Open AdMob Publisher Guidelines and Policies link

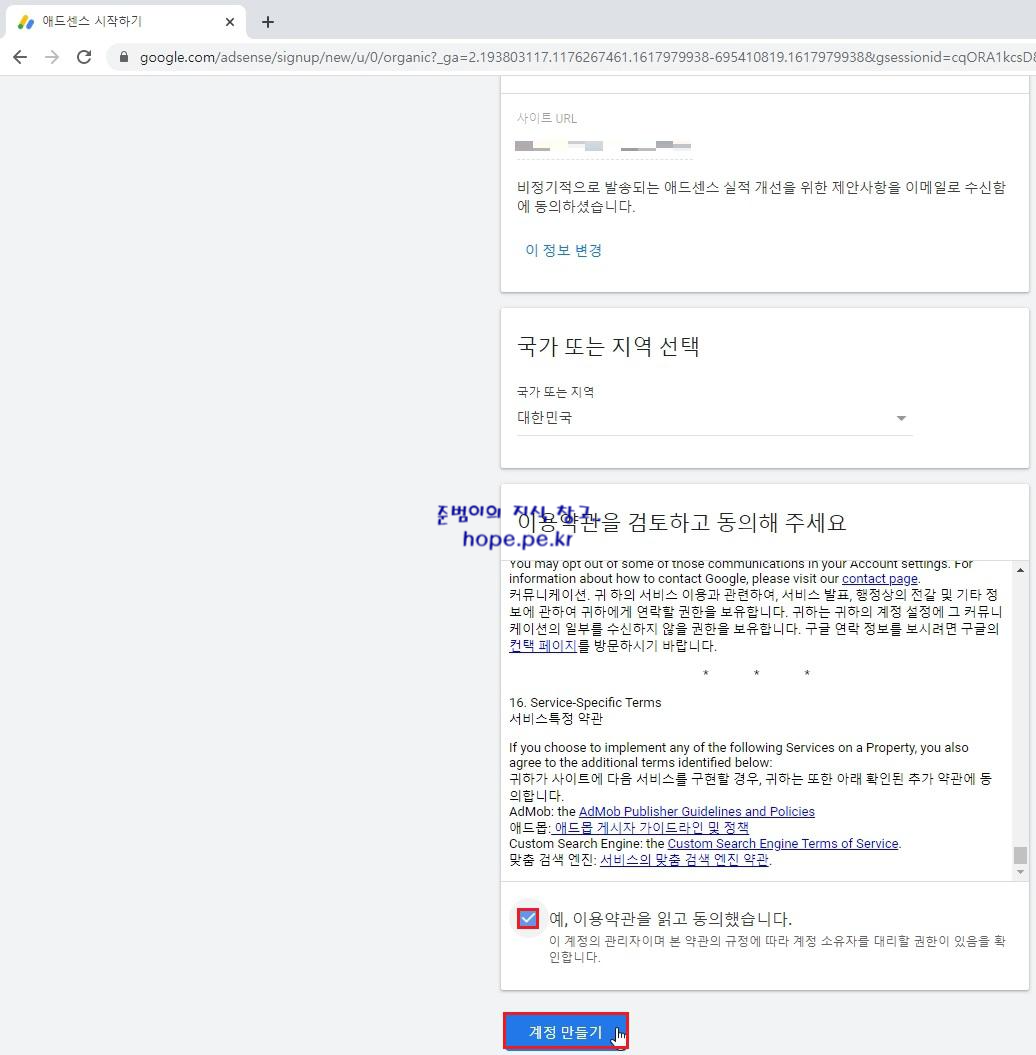point(696,811)
